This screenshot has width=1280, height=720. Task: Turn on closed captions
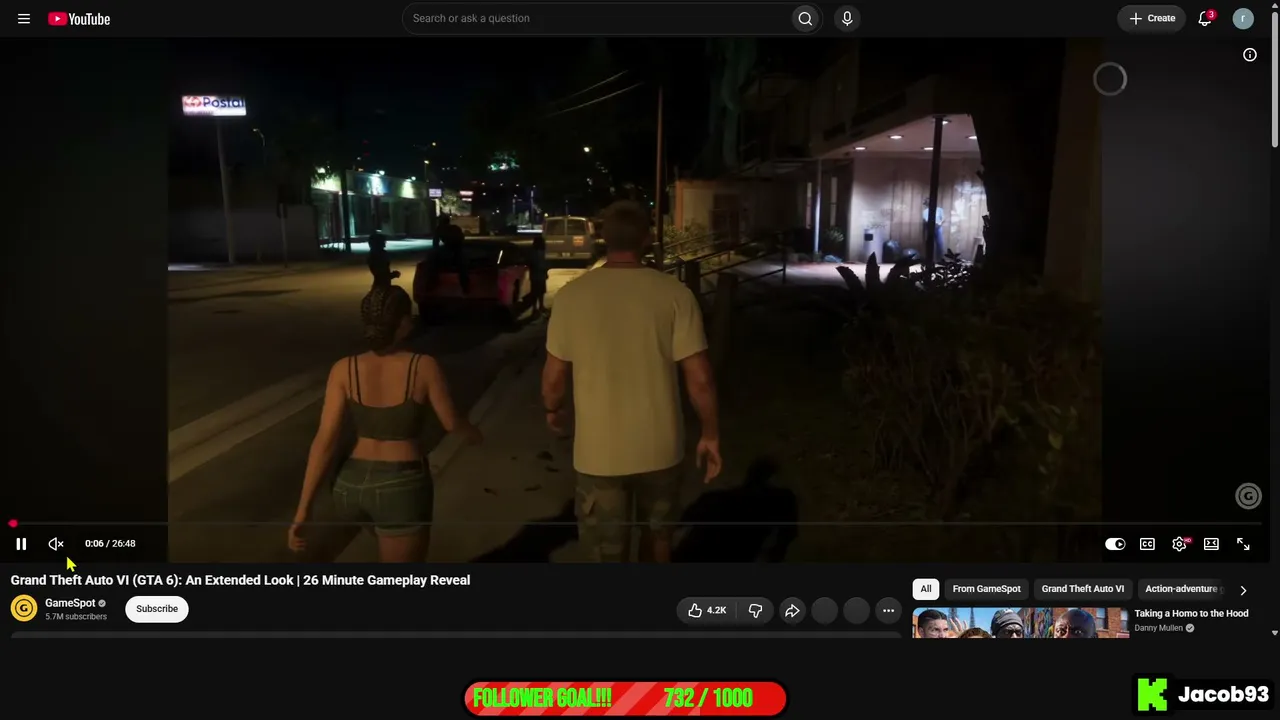coord(1147,544)
